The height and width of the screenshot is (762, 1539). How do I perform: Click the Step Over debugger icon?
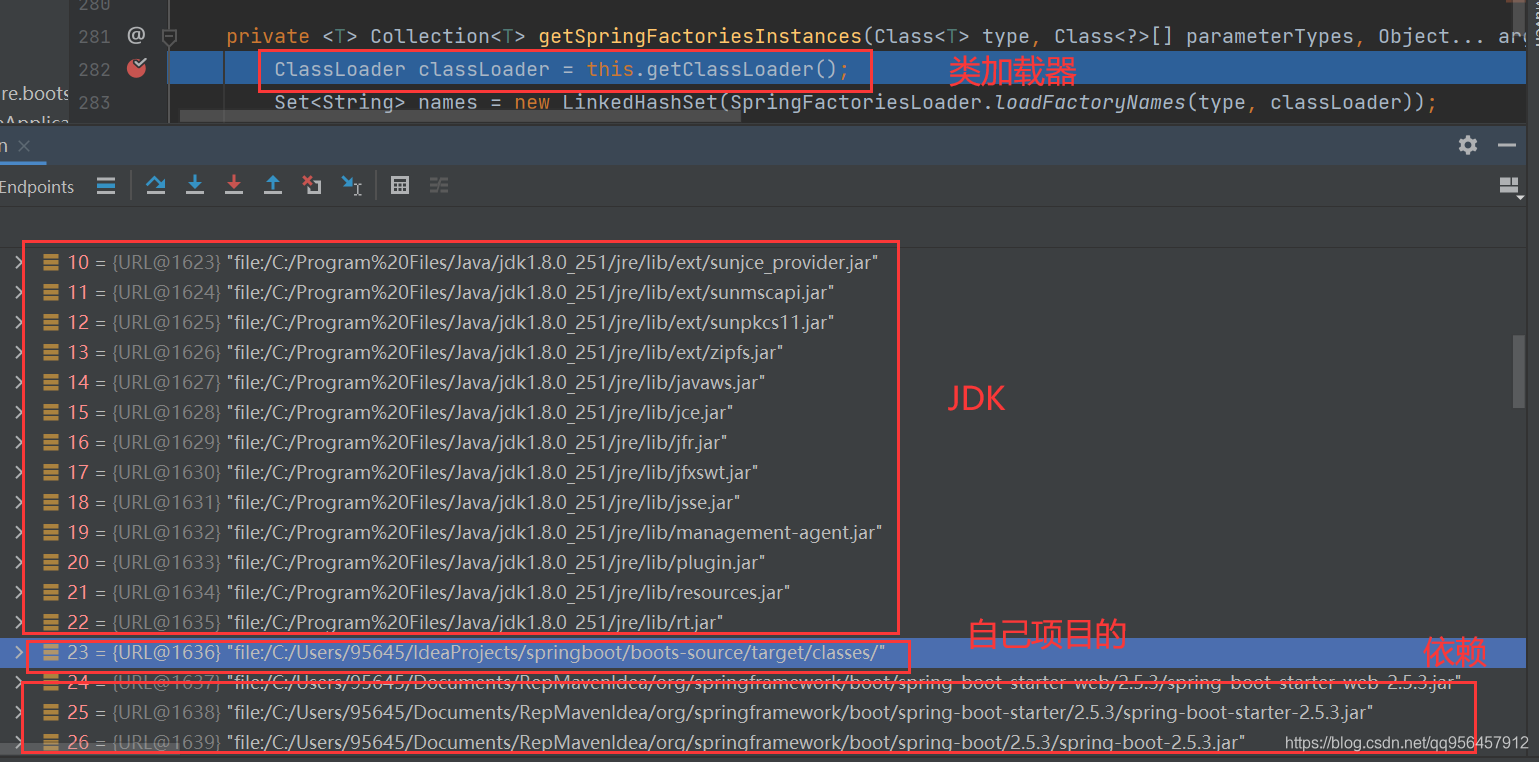(x=156, y=185)
